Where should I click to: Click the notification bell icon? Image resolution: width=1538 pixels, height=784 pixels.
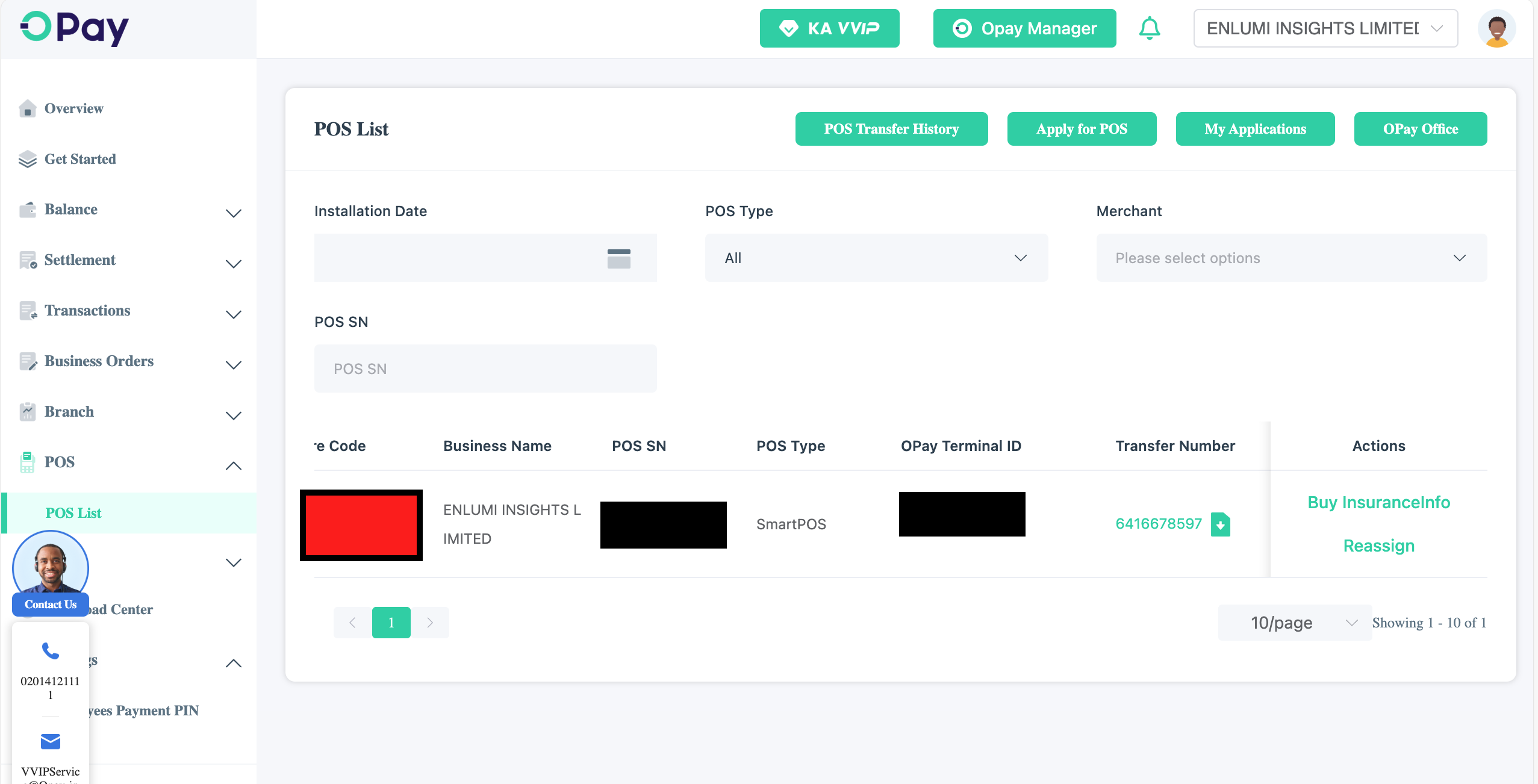coord(1149,28)
